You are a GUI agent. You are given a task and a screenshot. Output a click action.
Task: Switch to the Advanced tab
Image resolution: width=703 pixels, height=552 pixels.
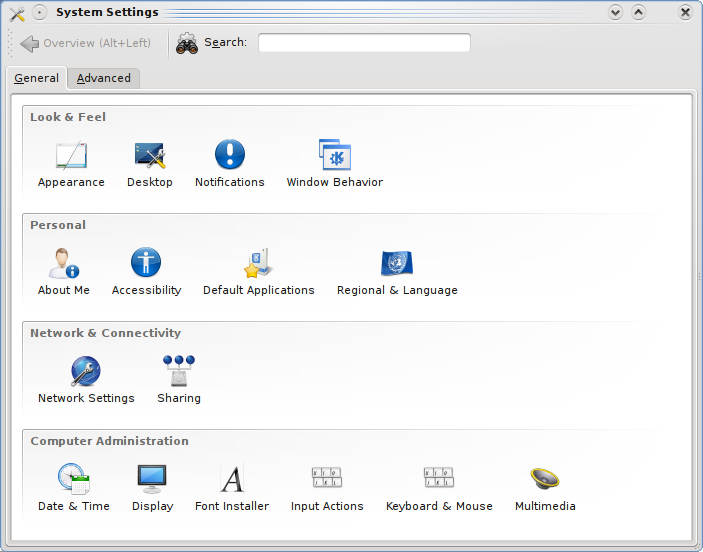(x=104, y=78)
